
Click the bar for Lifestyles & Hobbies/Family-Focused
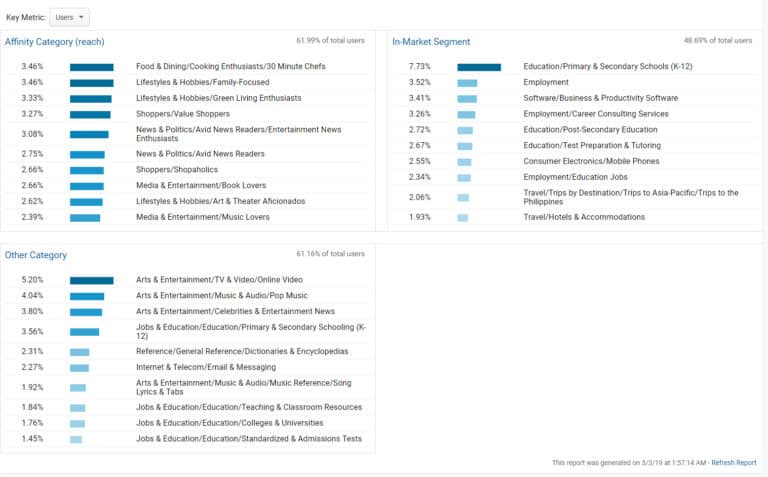coord(91,82)
